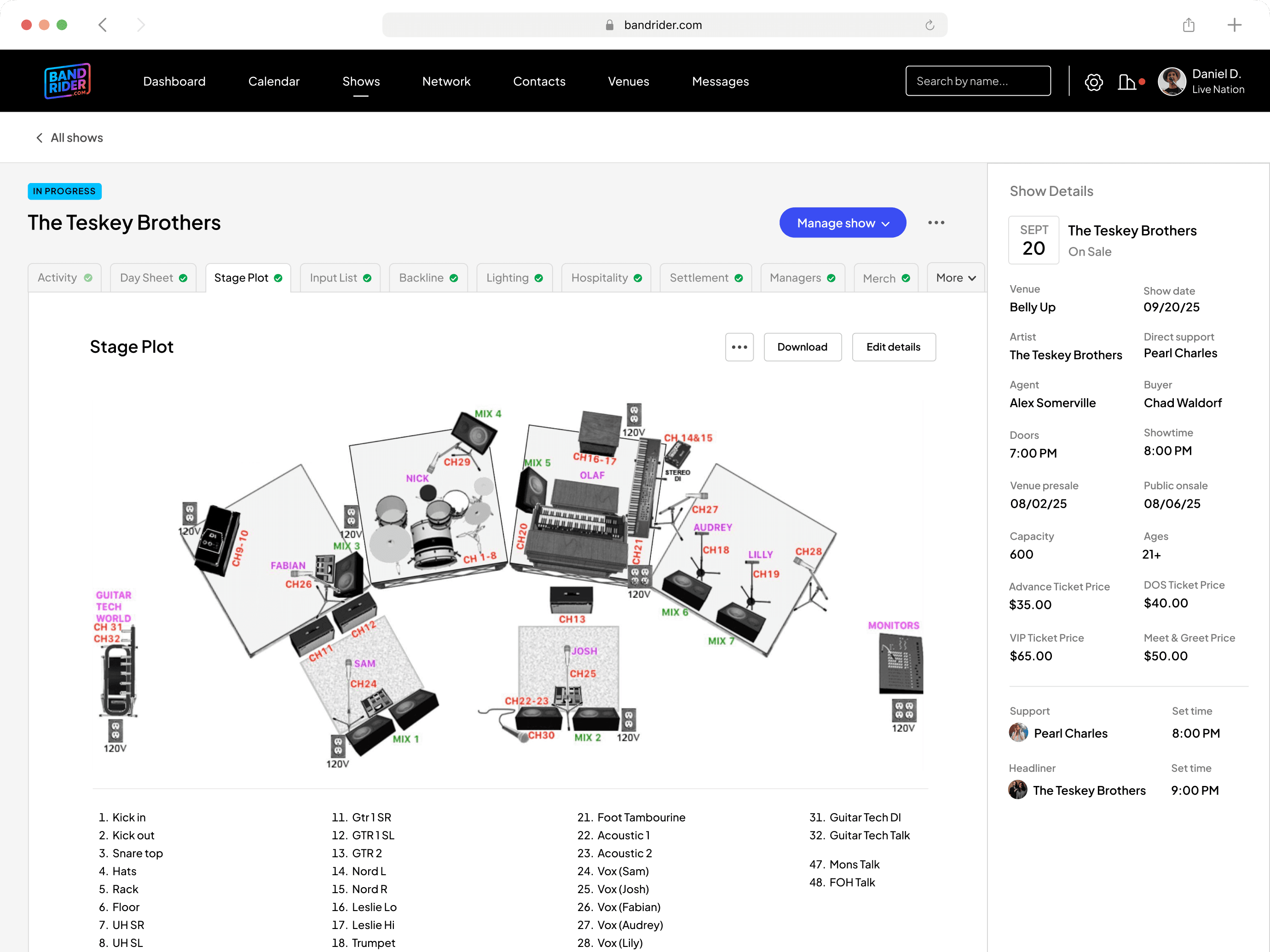Viewport: 1270px width, 952px height.
Task: Expand the More tabs dropdown
Action: (955, 278)
